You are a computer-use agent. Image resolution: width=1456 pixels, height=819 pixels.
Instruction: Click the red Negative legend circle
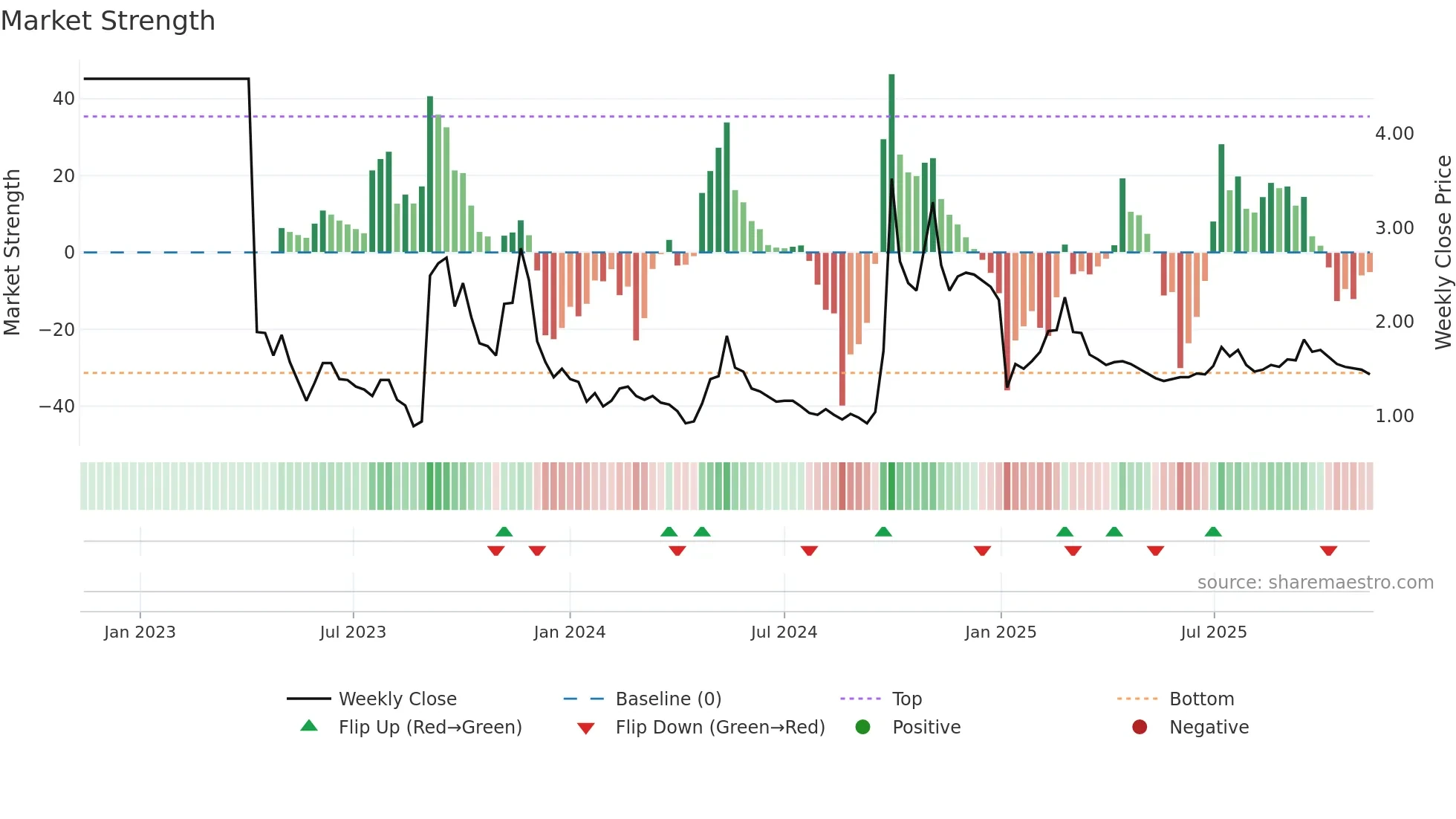[x=1140, y=727]
